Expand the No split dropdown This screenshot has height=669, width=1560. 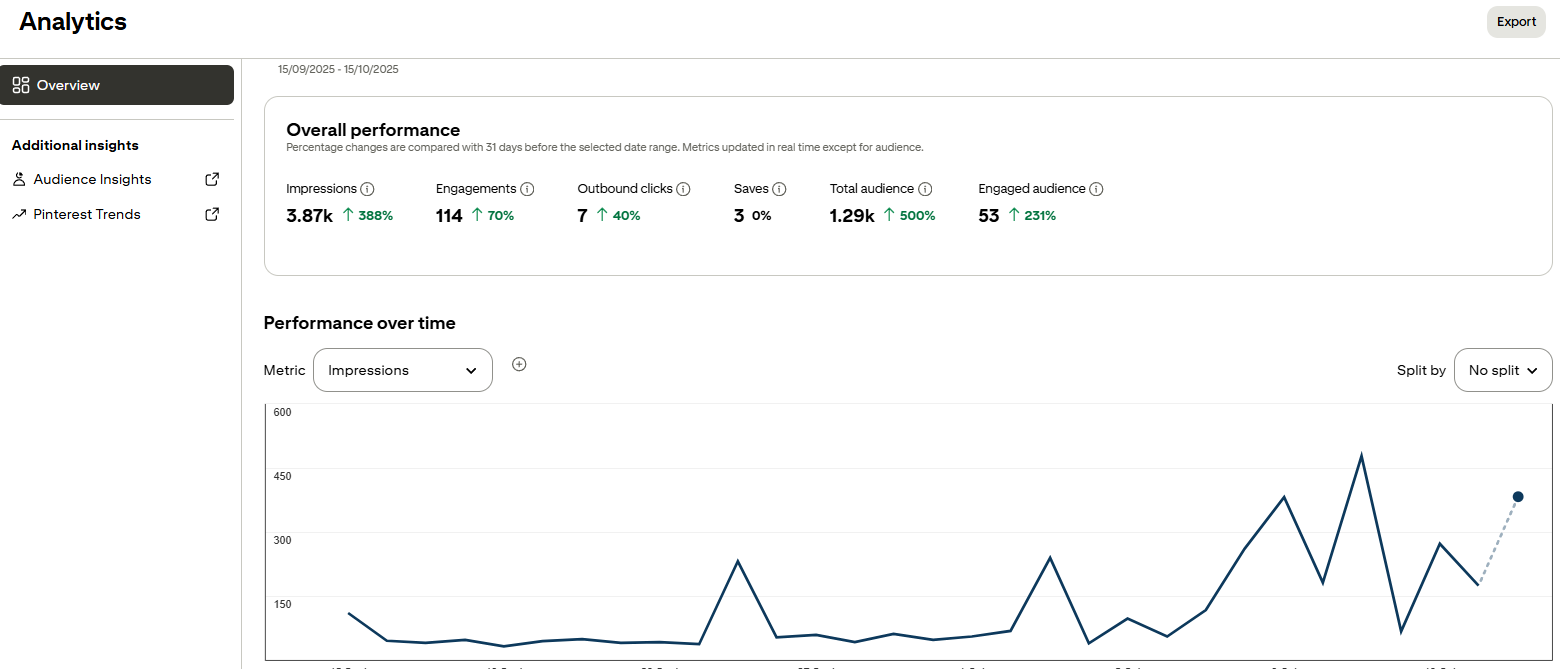(x=1502, y=370)
